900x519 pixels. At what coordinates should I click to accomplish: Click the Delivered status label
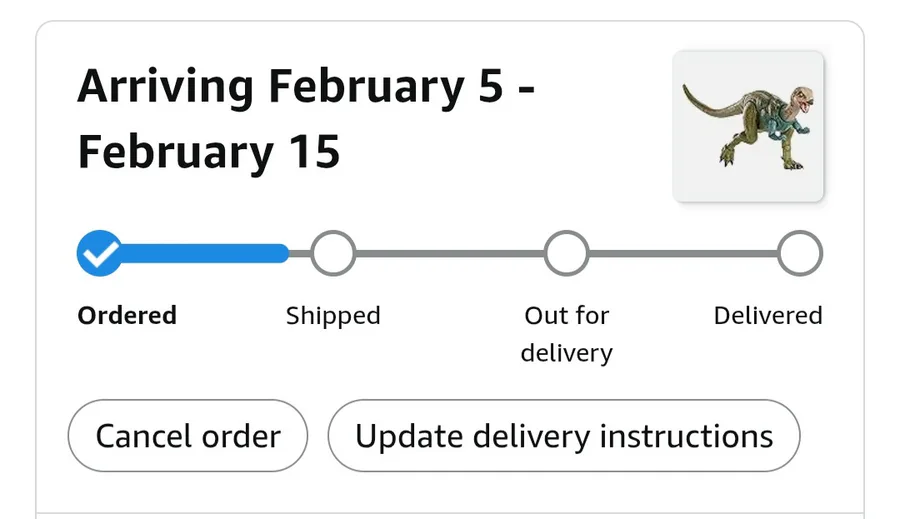(768, 316)
